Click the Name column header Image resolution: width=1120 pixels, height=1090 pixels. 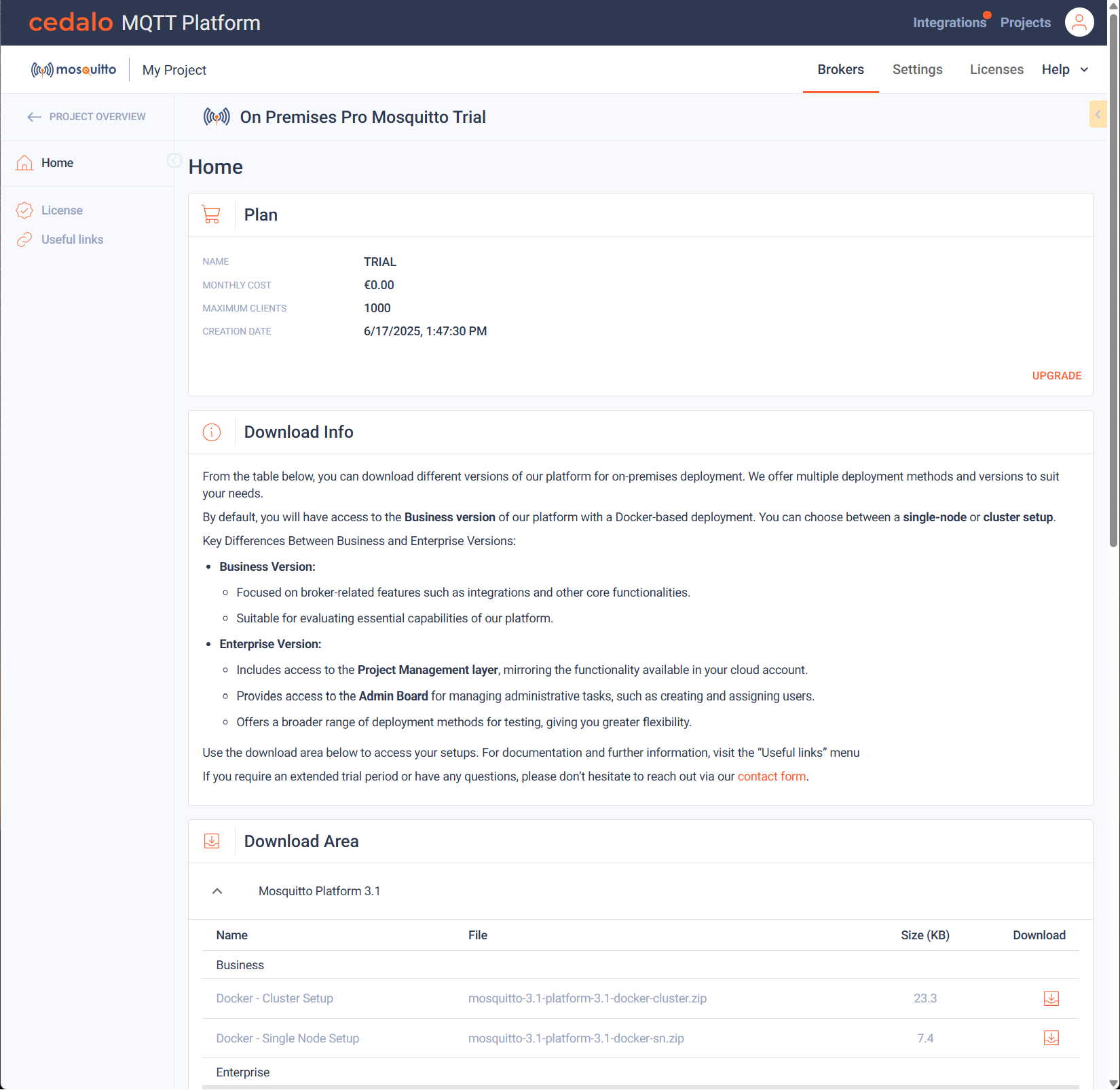tap(231, 935)
